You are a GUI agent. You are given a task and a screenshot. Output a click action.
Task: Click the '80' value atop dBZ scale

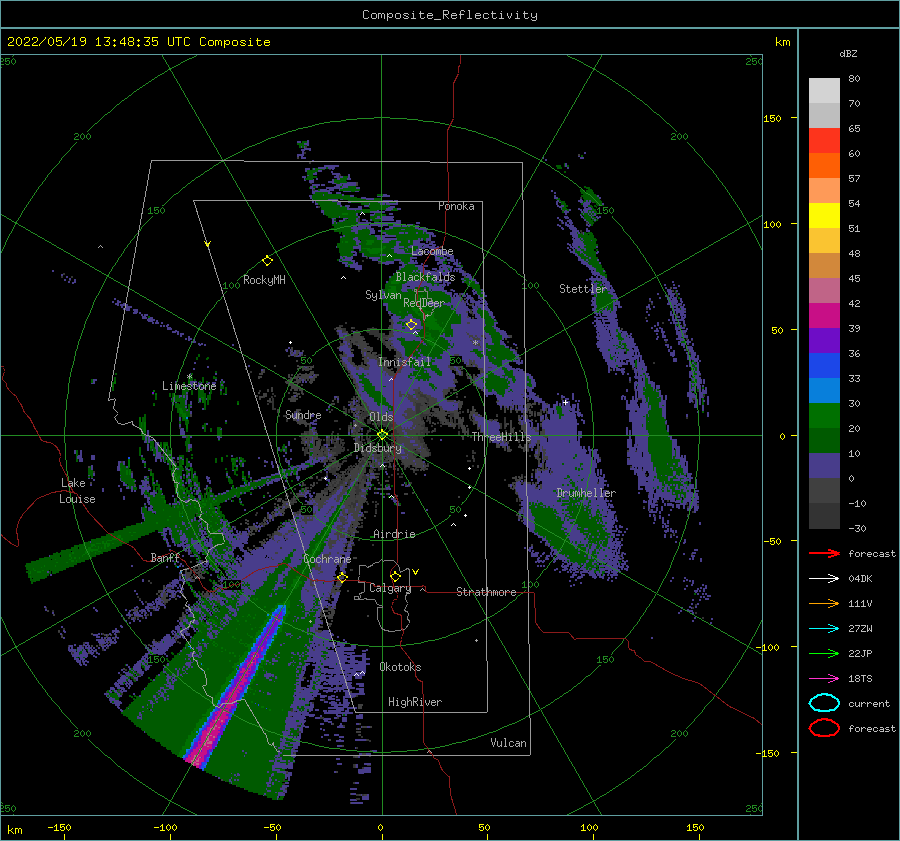[854, 79]
